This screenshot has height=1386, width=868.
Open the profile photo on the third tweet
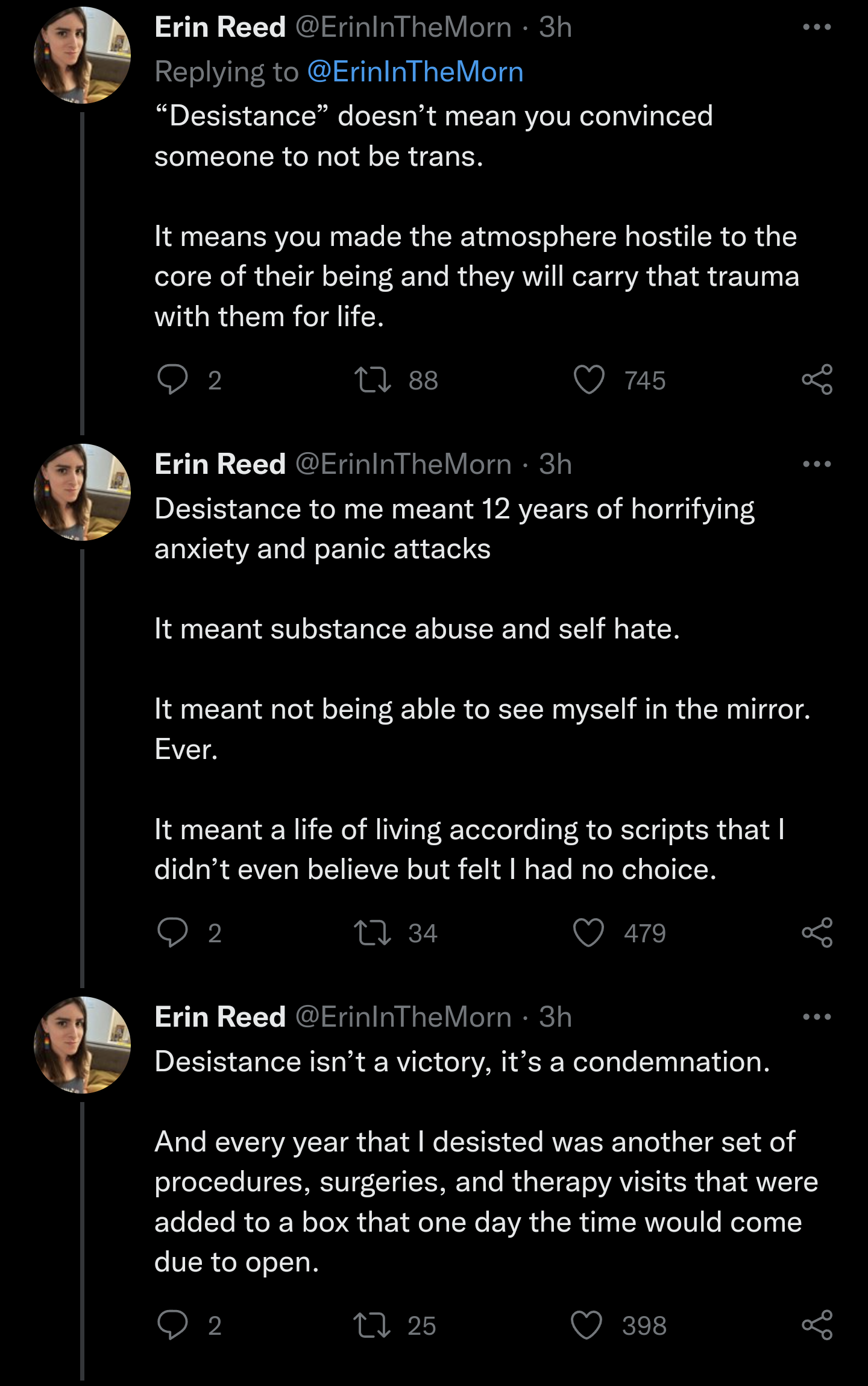pyautogui.click(x=82, y=1045)
